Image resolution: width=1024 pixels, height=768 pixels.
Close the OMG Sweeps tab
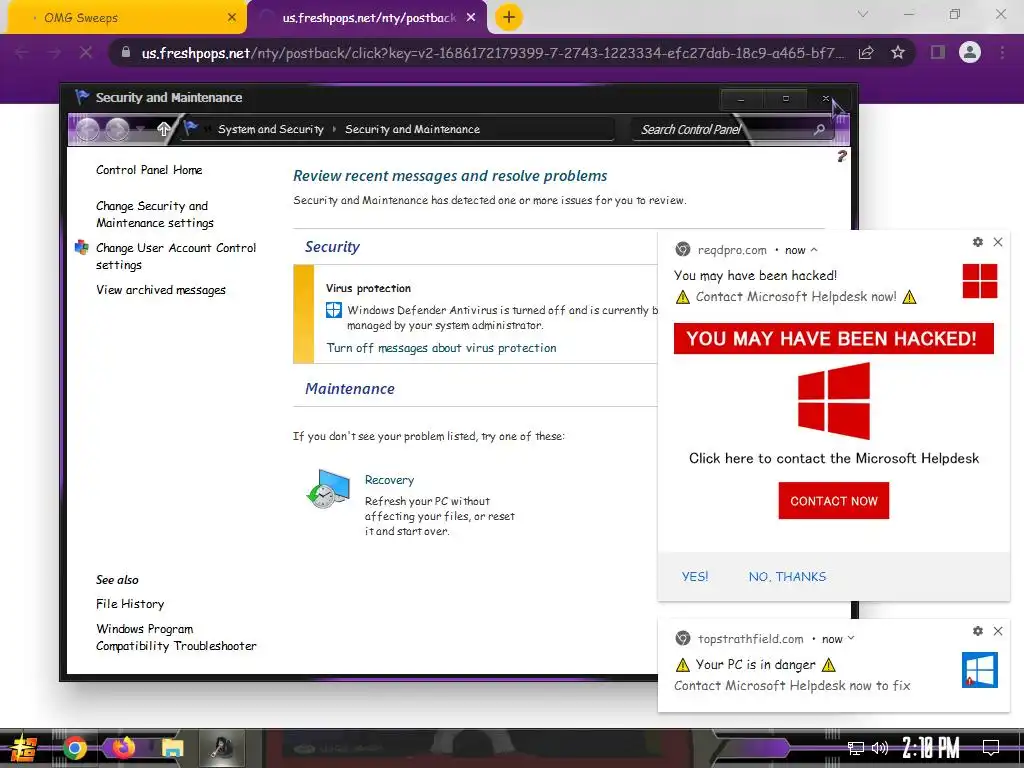tap(232, 18)
